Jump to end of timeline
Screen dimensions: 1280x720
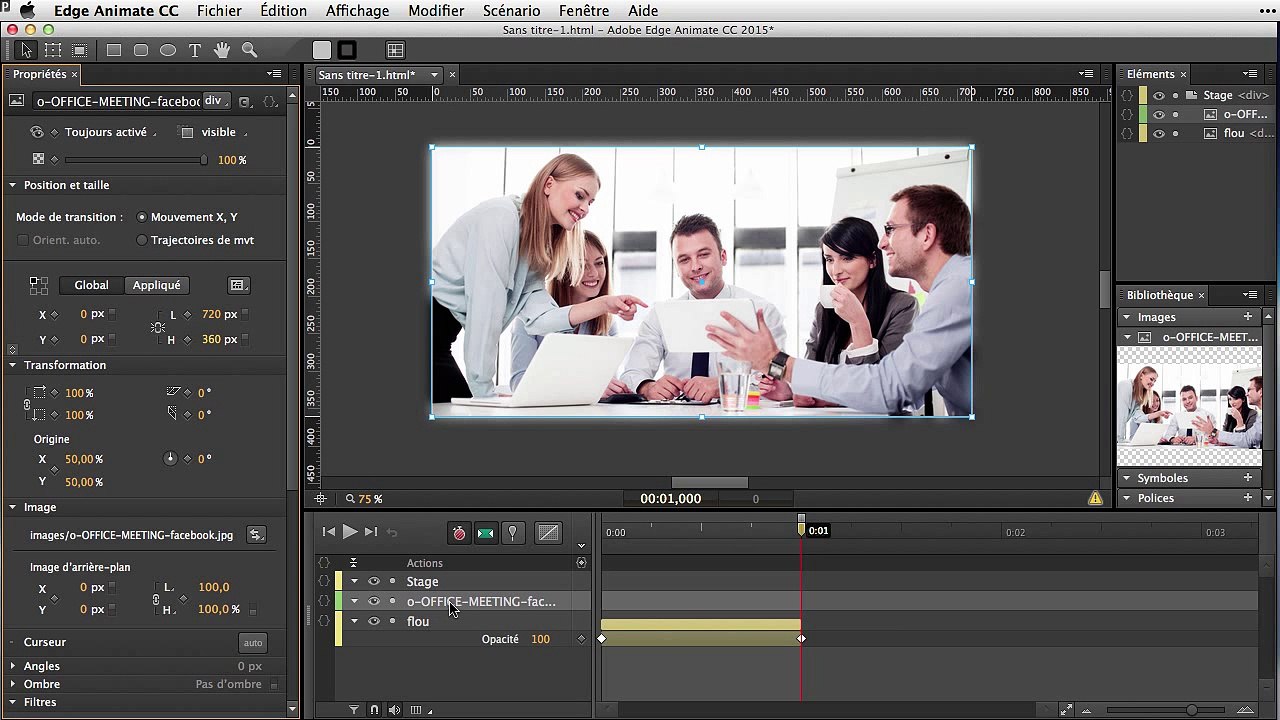point(371,532)
